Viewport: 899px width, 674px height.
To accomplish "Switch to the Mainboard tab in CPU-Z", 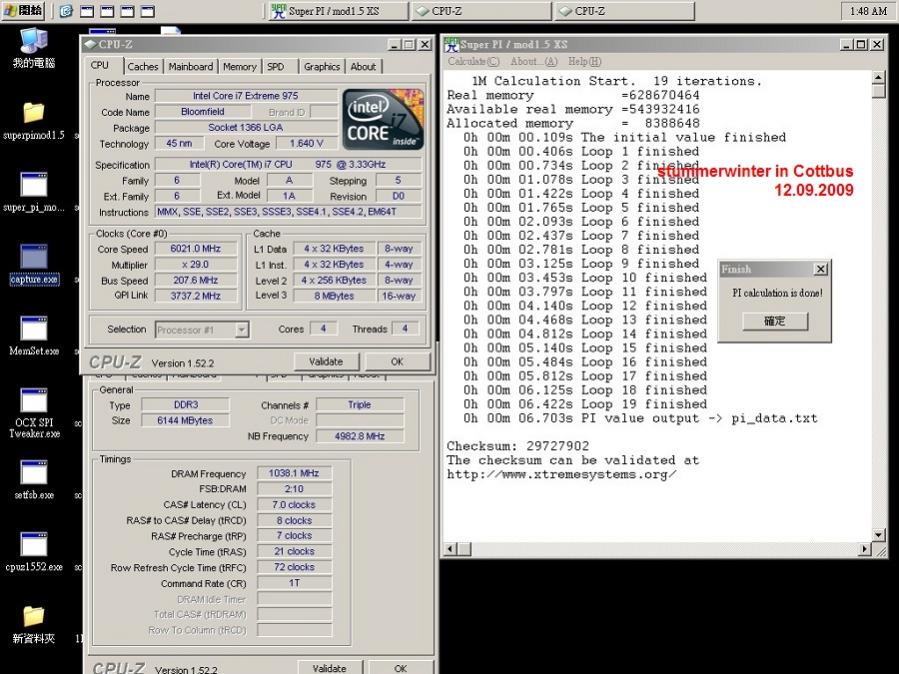I will 190,66.
